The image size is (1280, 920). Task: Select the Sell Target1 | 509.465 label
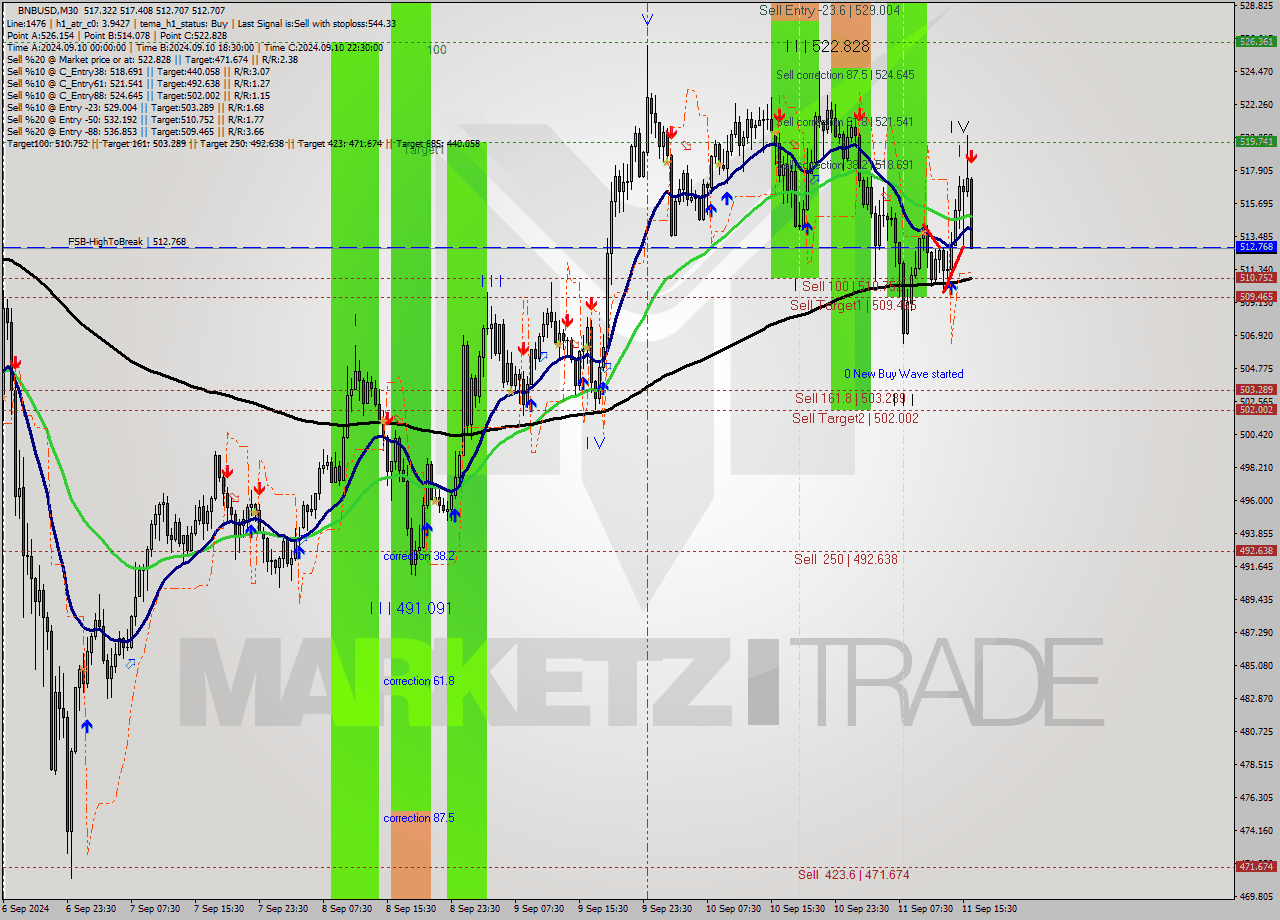coord(853,305)
